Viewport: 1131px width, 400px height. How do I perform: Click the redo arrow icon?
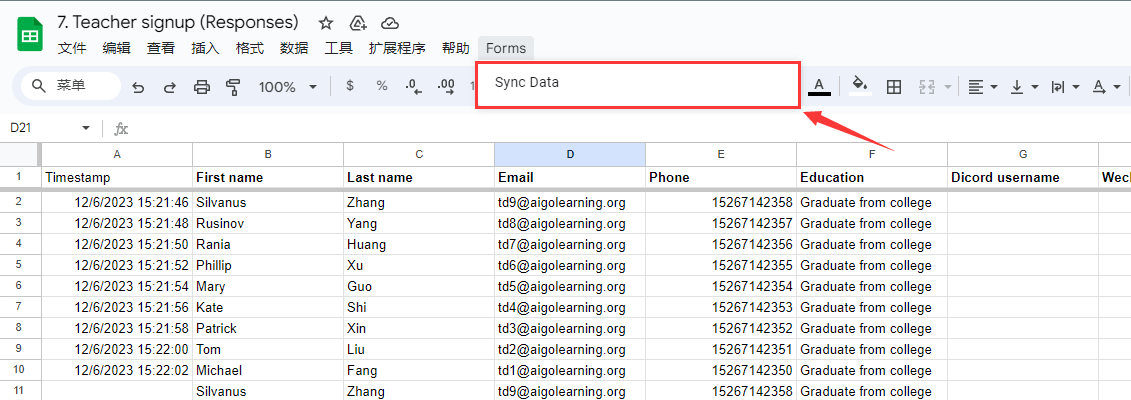point(169,87)
